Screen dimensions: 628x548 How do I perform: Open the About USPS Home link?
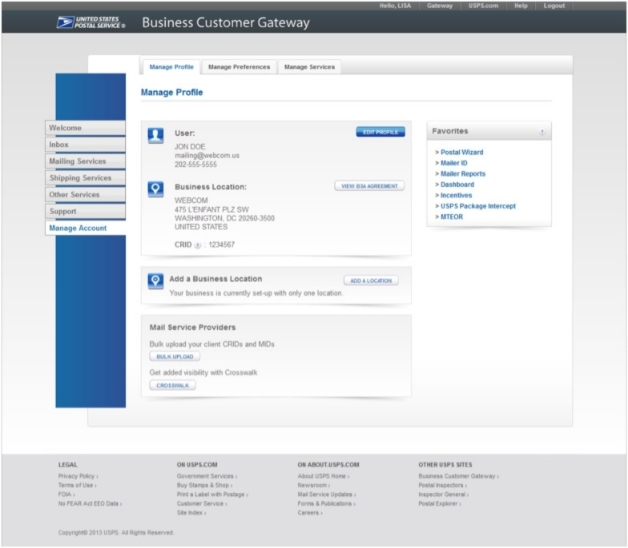click(x=323, y=476)
